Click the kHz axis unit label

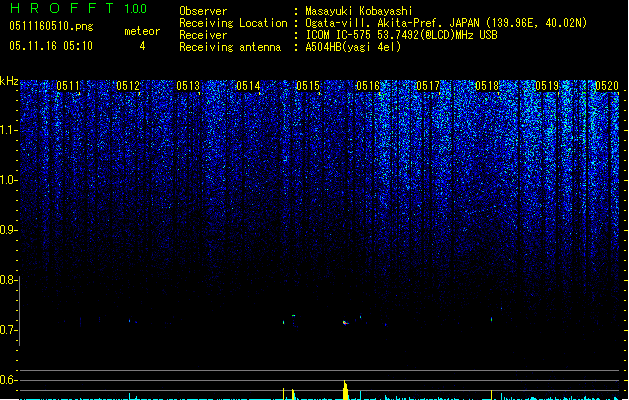[x=9, y=81]
